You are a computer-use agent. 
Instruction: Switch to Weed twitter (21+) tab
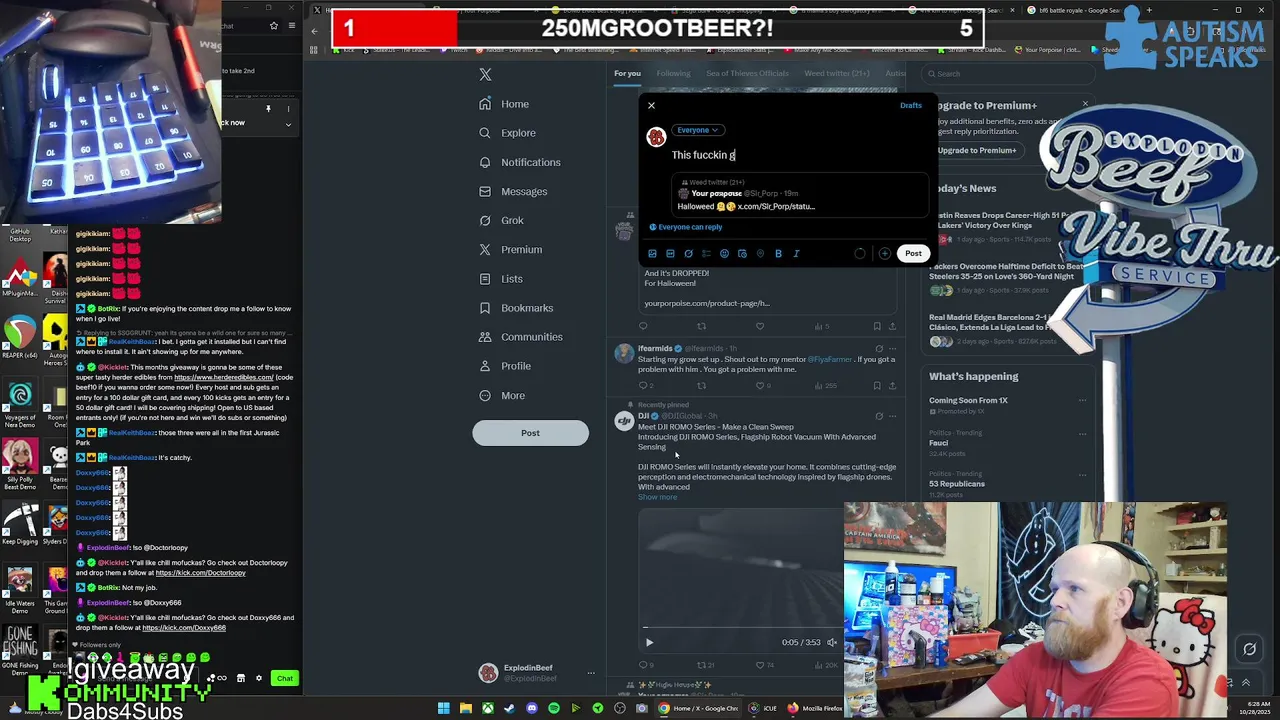tap(837, 73)
